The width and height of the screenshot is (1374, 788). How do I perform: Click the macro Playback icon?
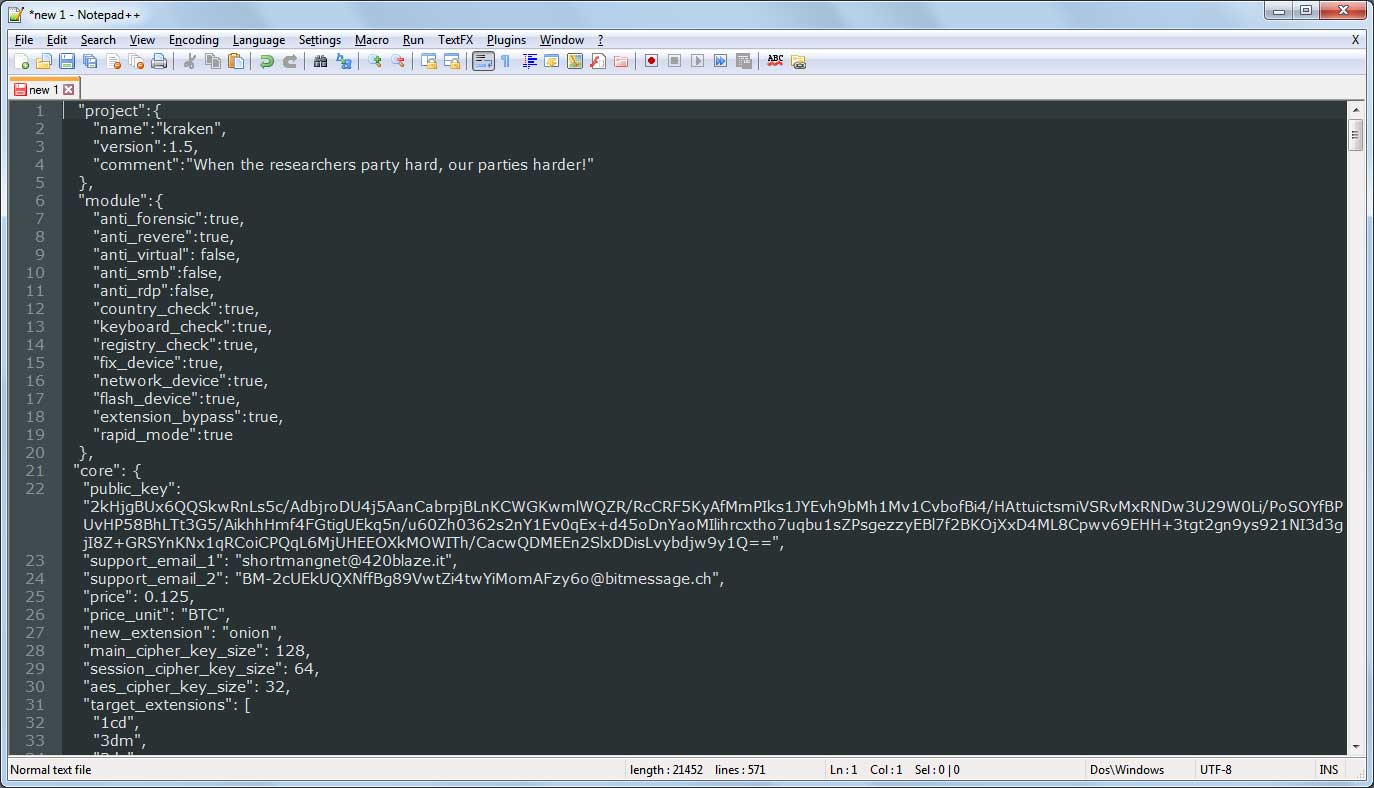pyautogui.click(x=697, y=61)
